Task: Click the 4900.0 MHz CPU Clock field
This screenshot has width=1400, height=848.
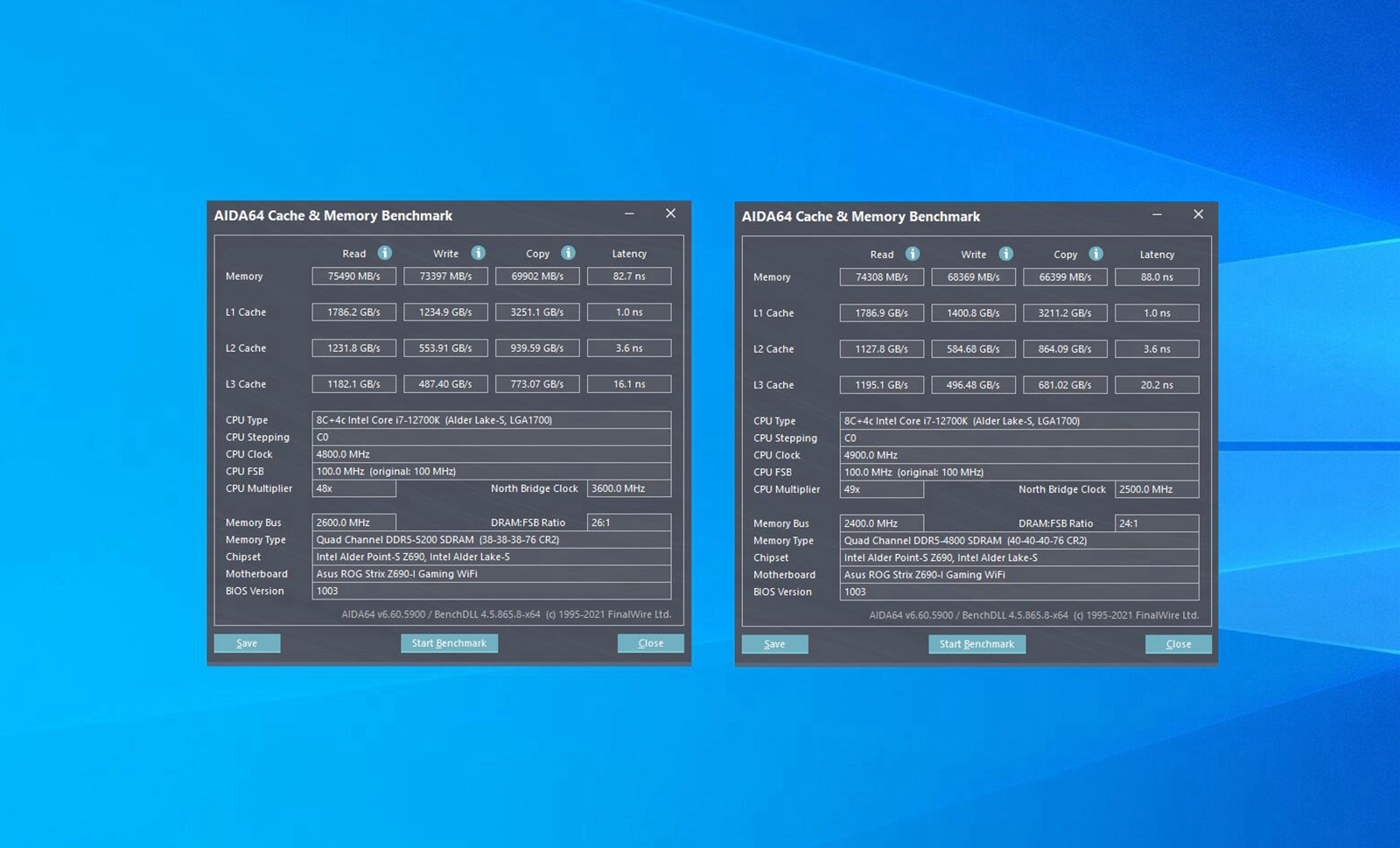Action: tap(1019, 455)
